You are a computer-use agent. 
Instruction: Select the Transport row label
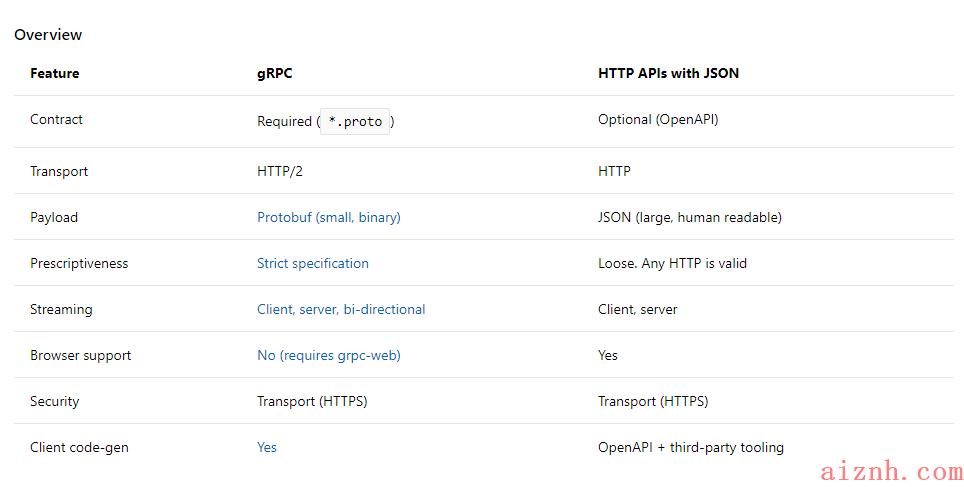coord(59,171)
